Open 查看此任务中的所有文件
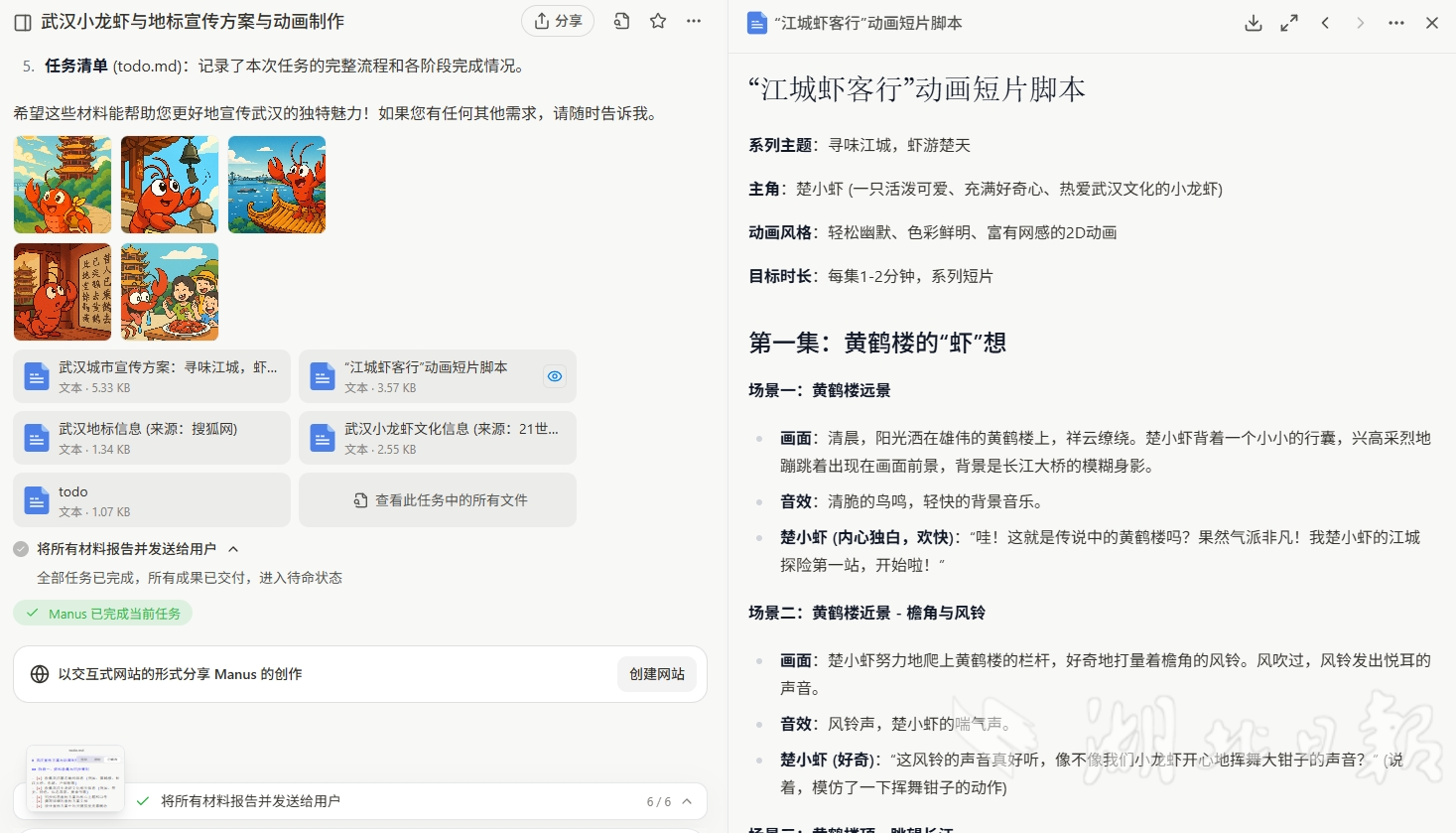 click(x=438, y=500)
